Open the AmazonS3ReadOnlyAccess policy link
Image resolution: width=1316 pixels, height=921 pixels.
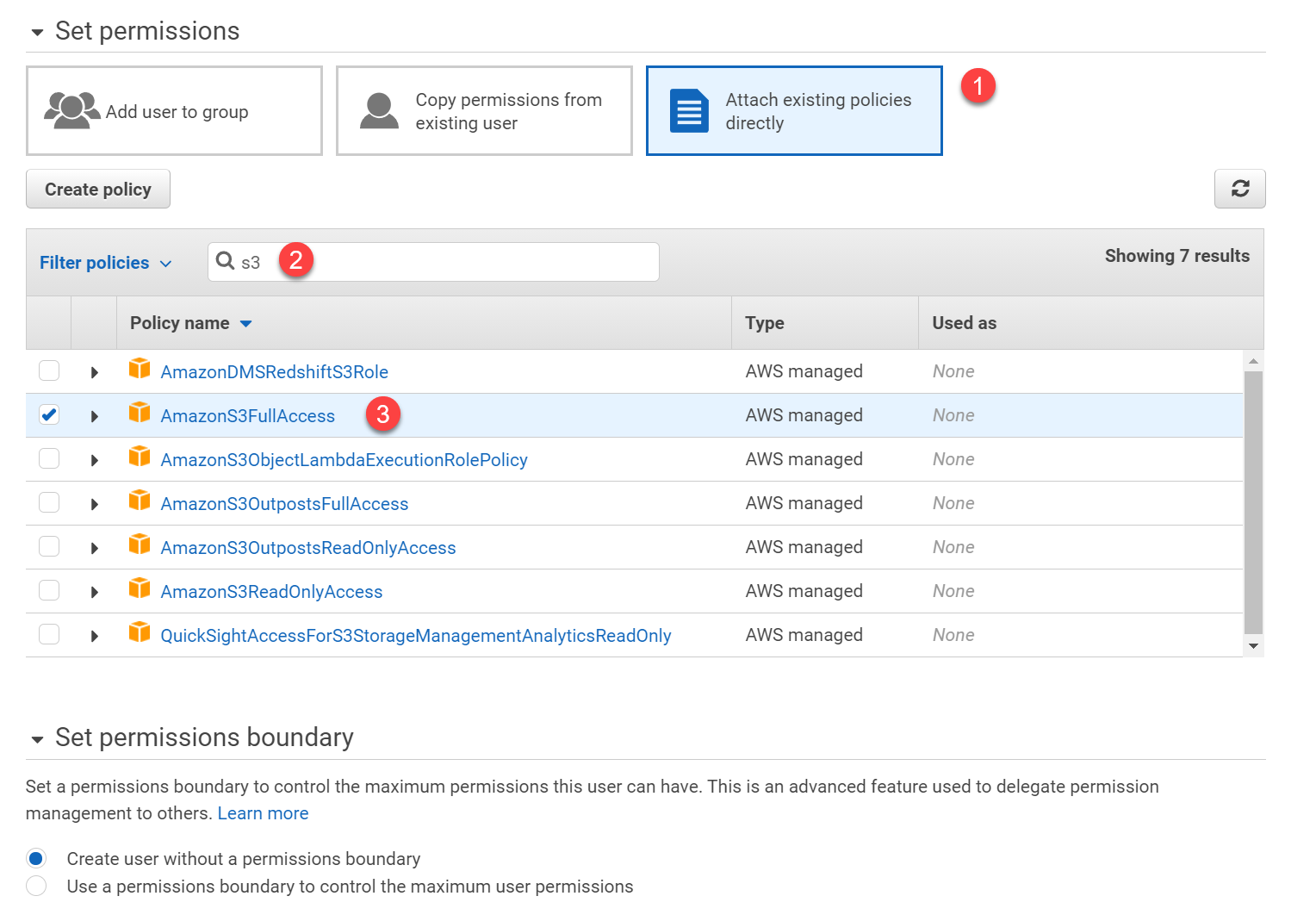click(x=271, y=591)
